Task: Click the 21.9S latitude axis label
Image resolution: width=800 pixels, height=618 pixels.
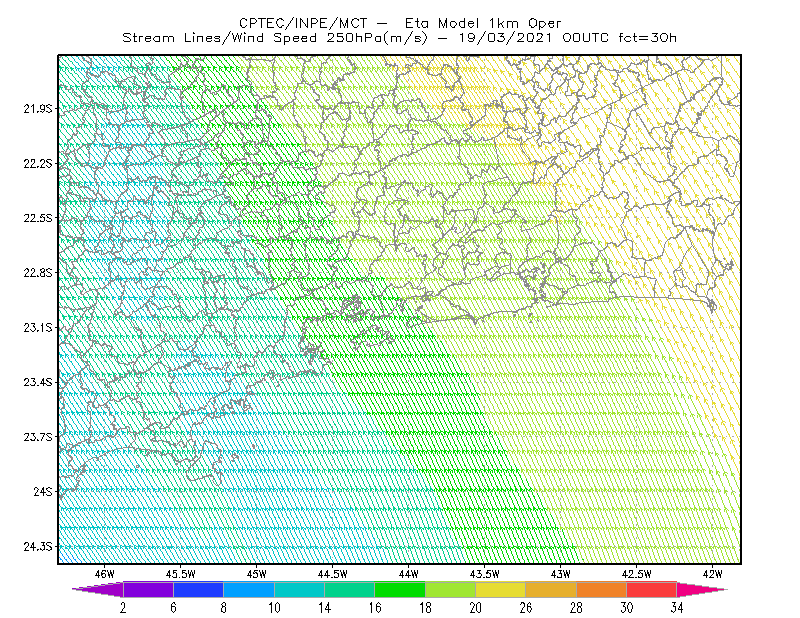Action: (37, 108)
